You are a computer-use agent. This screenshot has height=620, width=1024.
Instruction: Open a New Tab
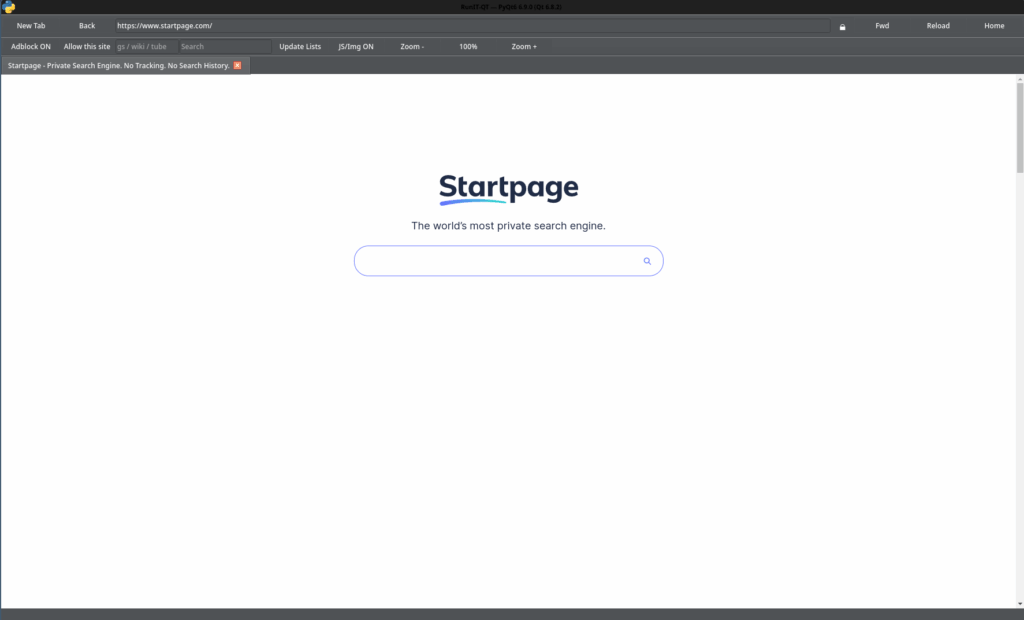click(31, 25)
